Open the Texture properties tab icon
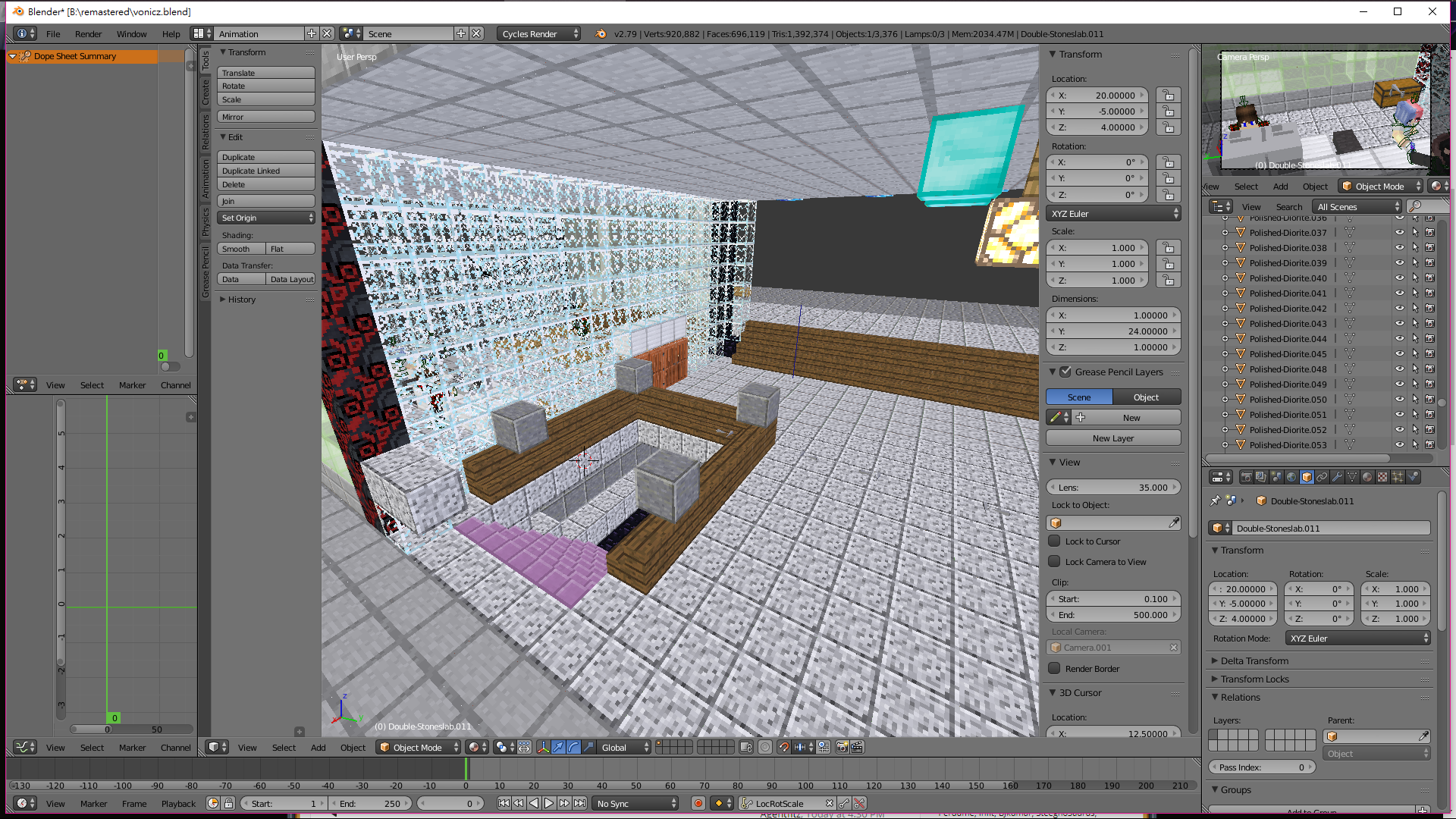1456x819 pixels. point(1382,477)
